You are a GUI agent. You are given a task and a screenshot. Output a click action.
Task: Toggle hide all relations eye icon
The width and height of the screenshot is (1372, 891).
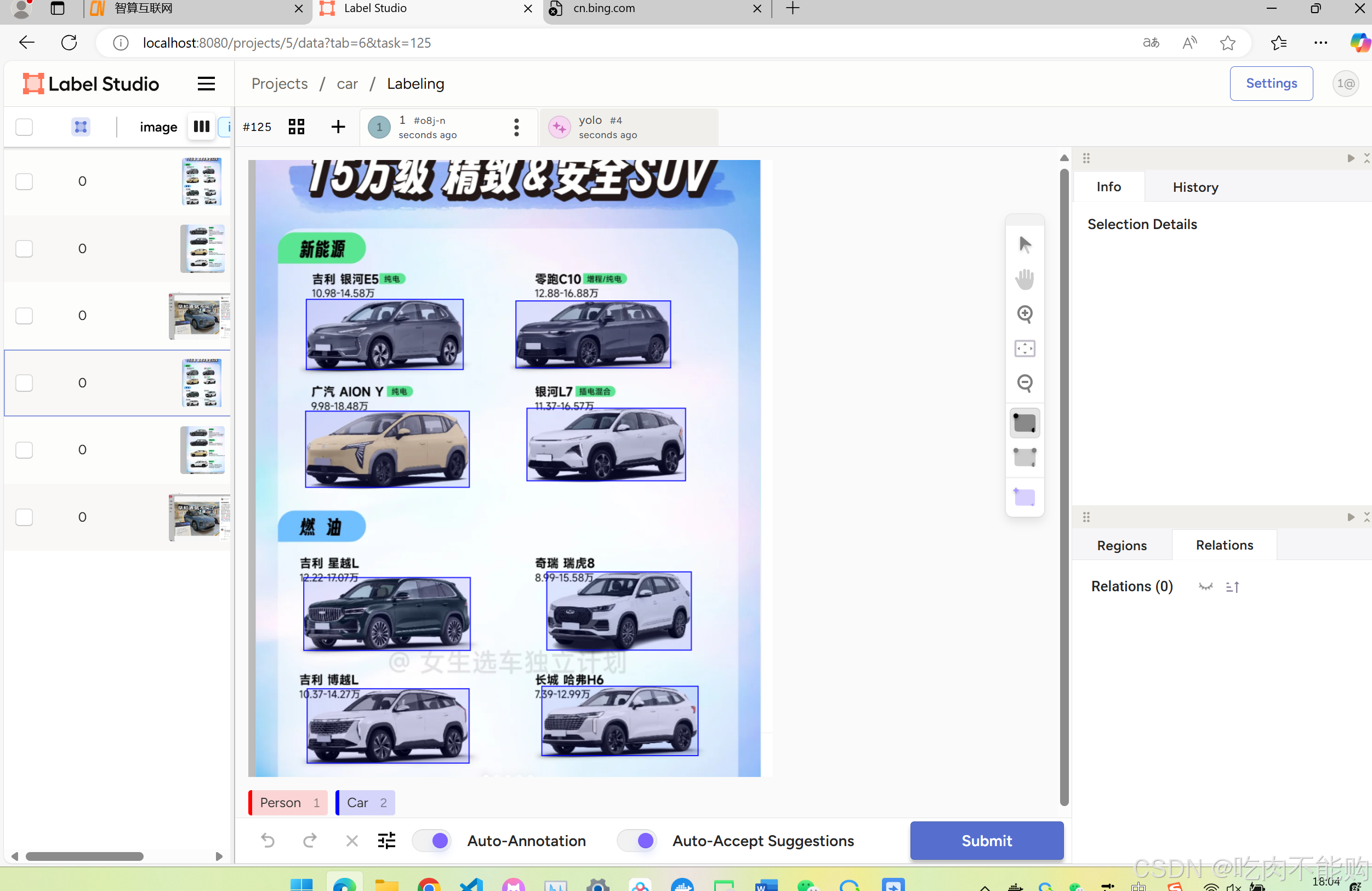click(x=1205, y=587)
